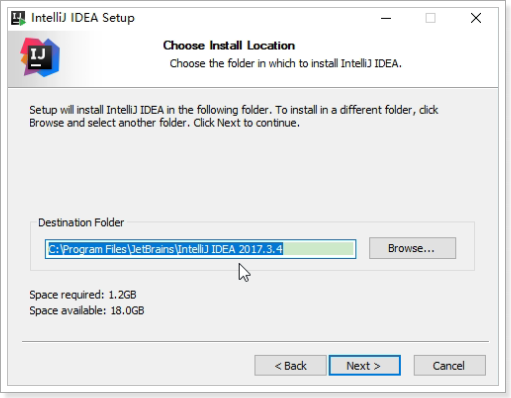The height and width of the screenshot is (398, 511).
Task: Click 'Space available: 18.0GB' text
Action: [87, 310]
